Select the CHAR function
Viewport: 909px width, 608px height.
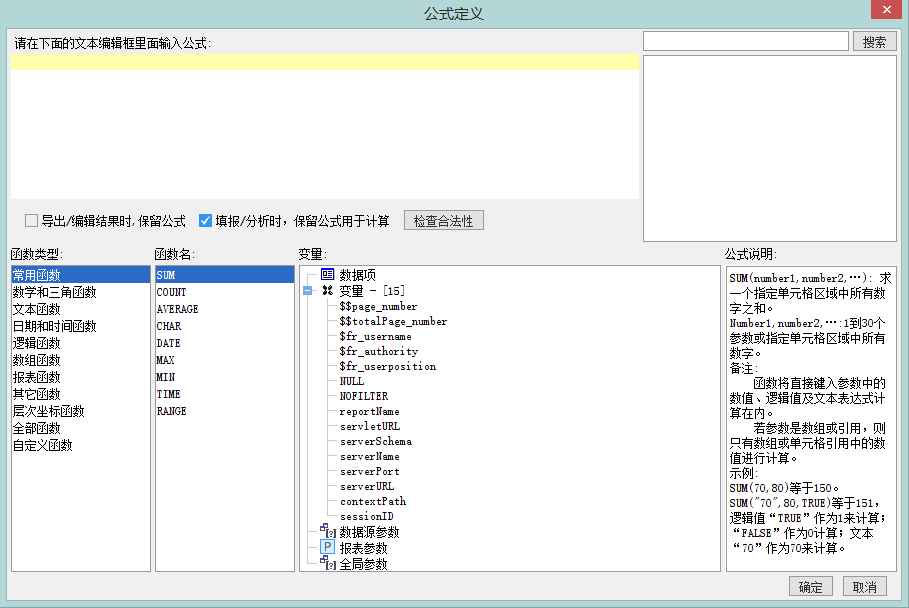[225, 326]
